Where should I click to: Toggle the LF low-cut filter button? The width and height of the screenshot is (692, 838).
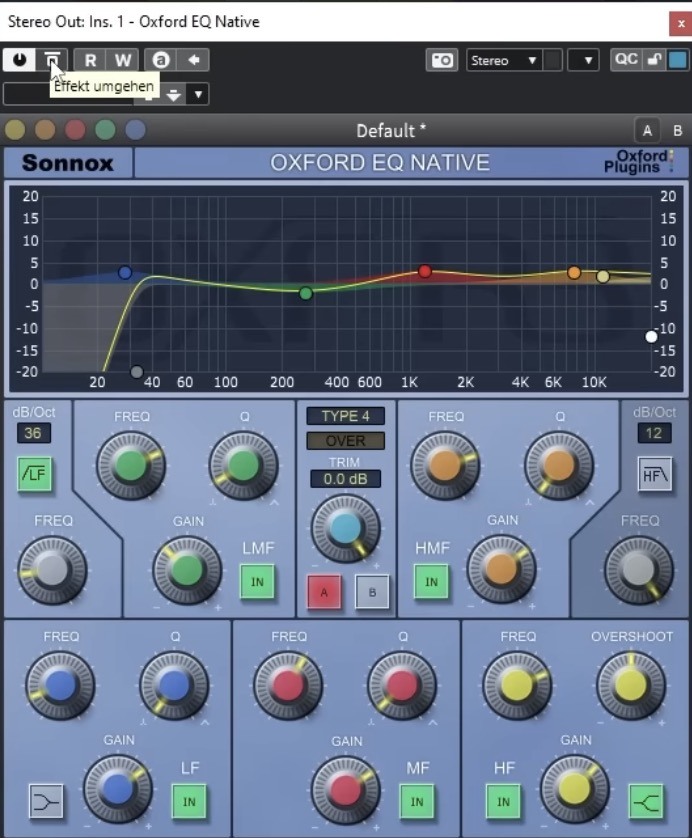coord(35,474)
